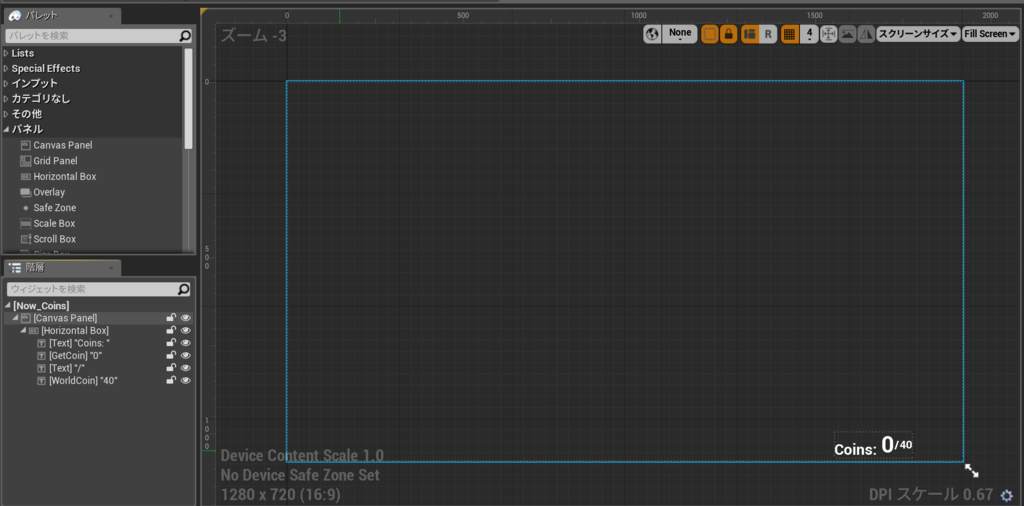1024x506 pixels.
Task: Toggle widget outlines dashed-box button
Action: [x=710, y=34]
